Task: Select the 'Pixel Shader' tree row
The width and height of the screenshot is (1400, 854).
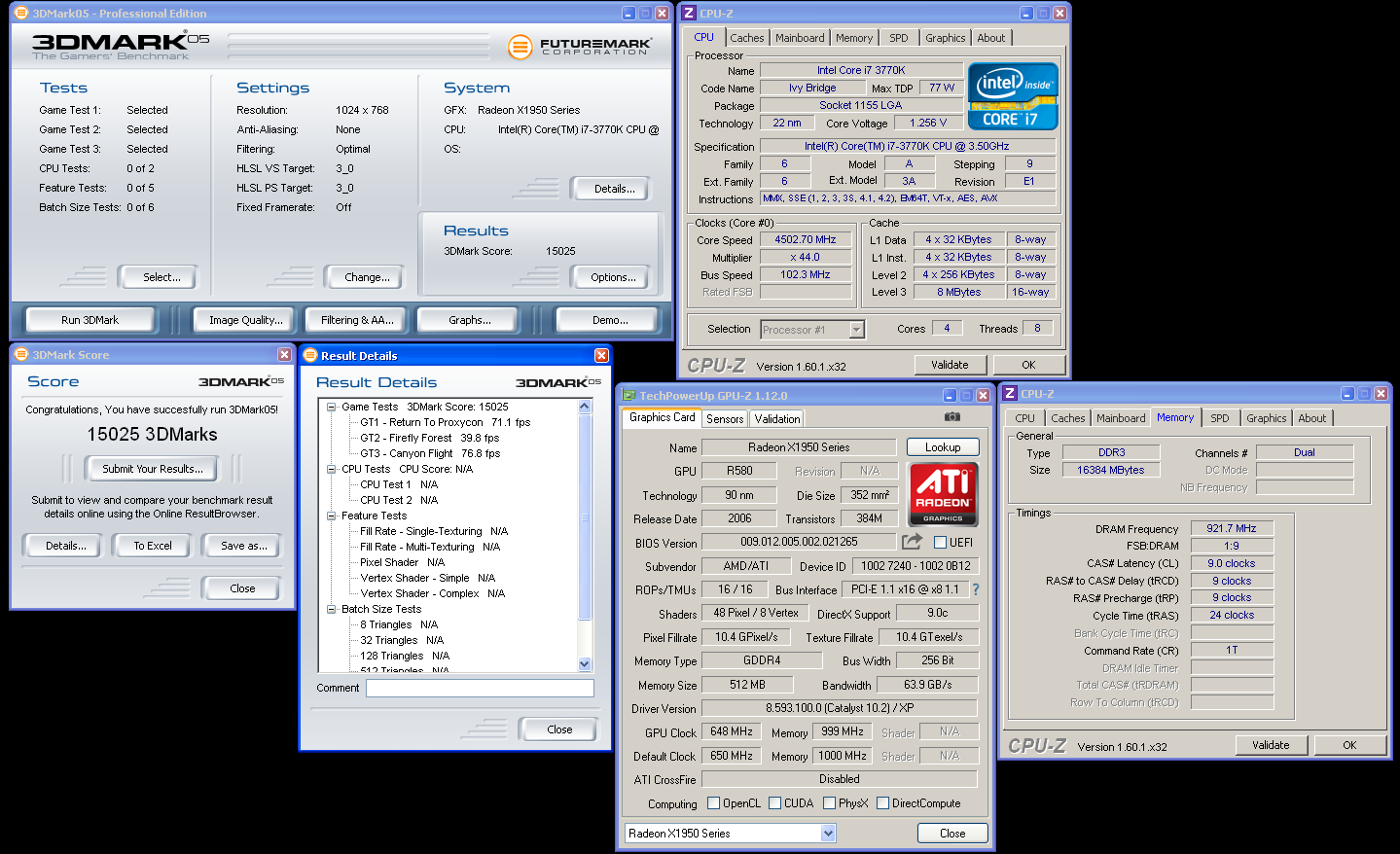Action: point(402,562)
